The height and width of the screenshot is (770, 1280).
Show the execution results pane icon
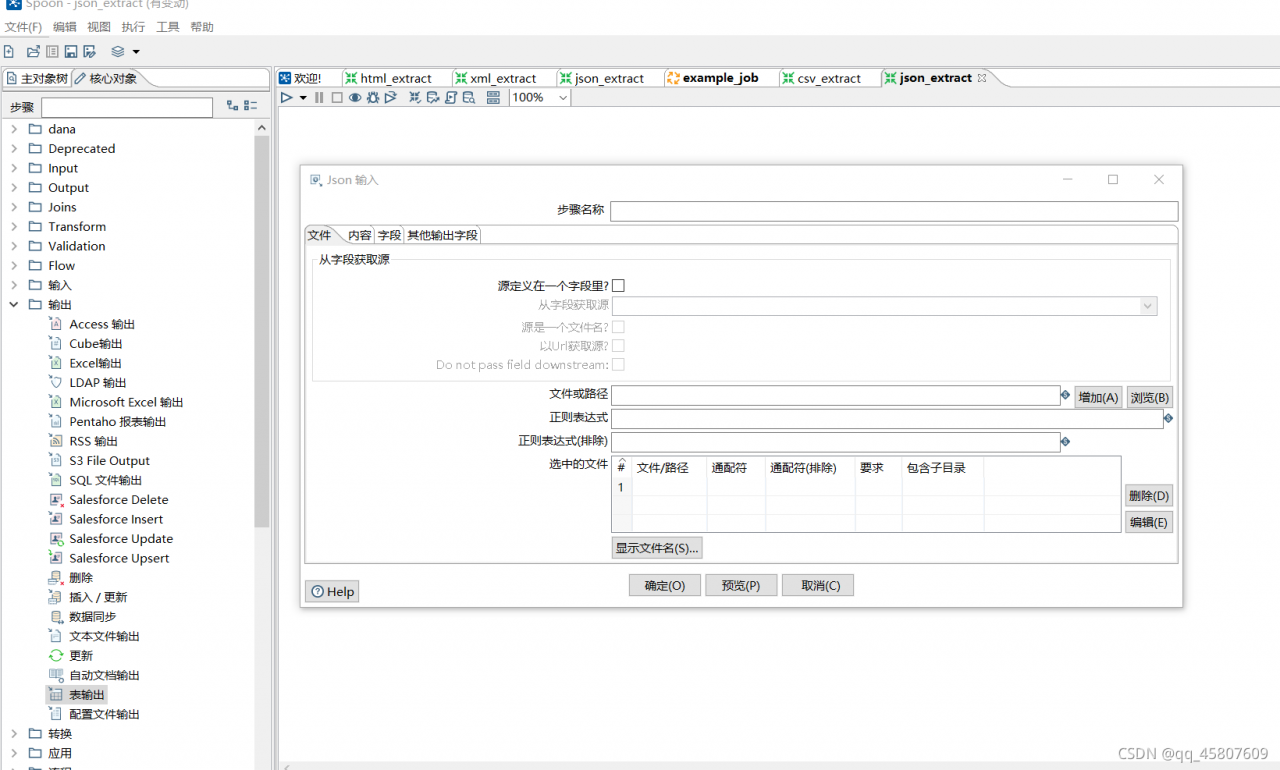point(493,97)
